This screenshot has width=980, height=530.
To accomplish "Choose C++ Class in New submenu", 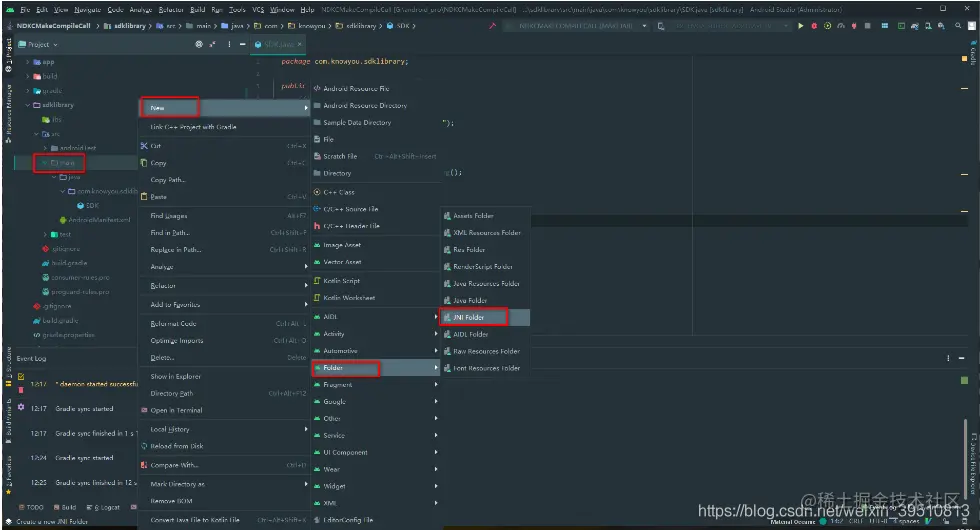I will (376, 192).
